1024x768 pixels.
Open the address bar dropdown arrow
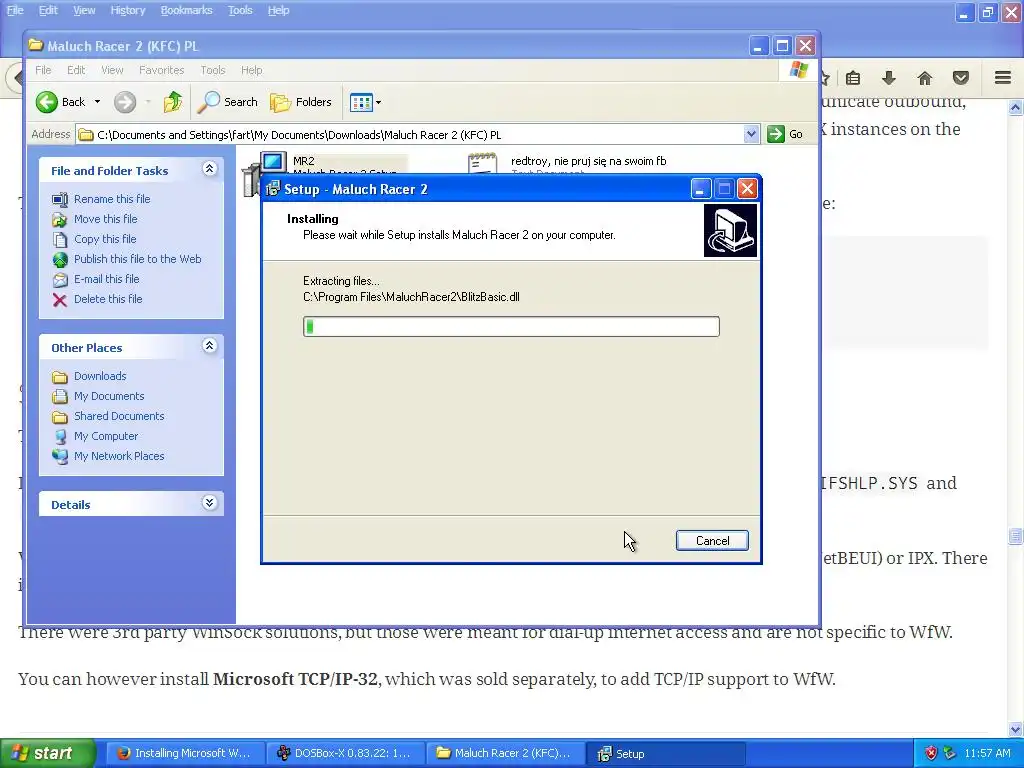[x=751, y=134]
